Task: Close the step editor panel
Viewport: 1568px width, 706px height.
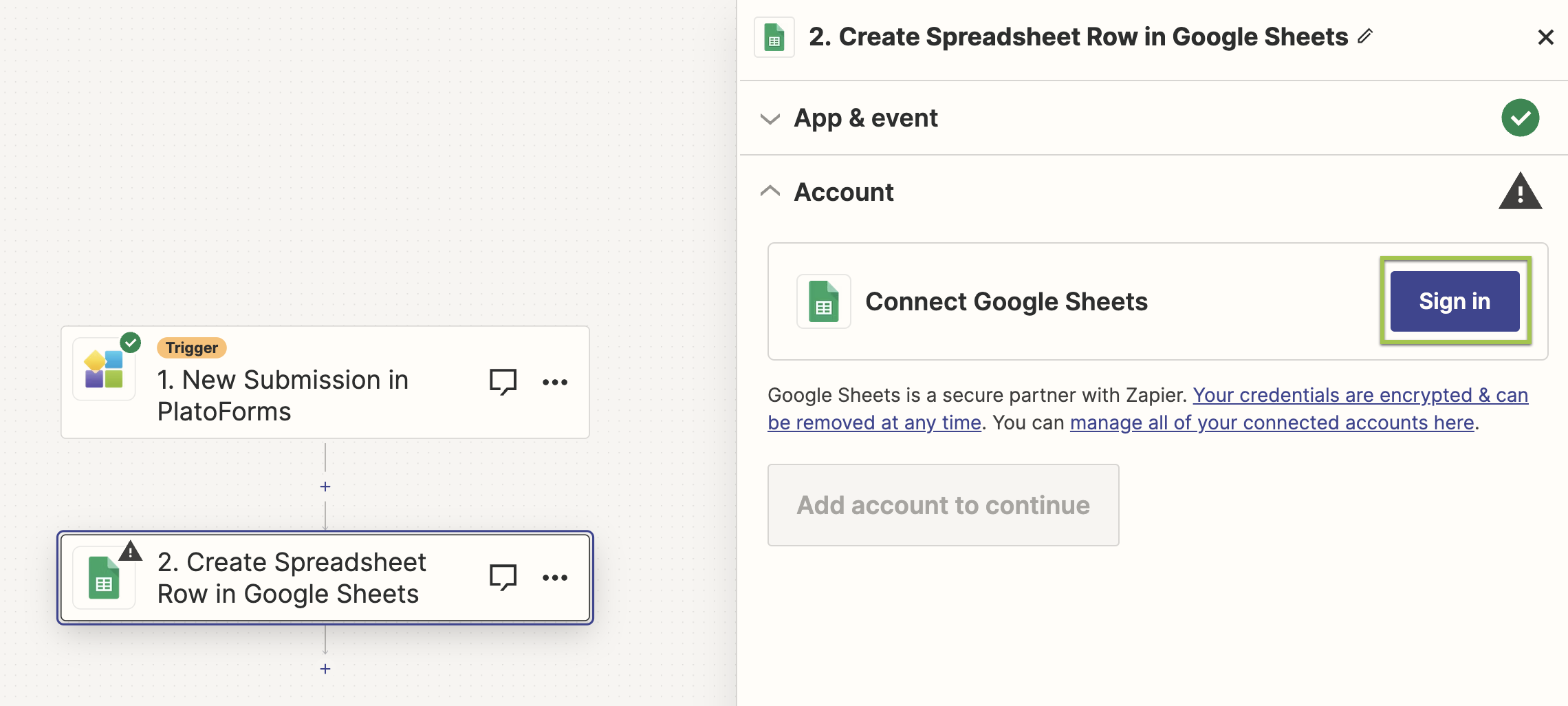Action: (1545, 37)
